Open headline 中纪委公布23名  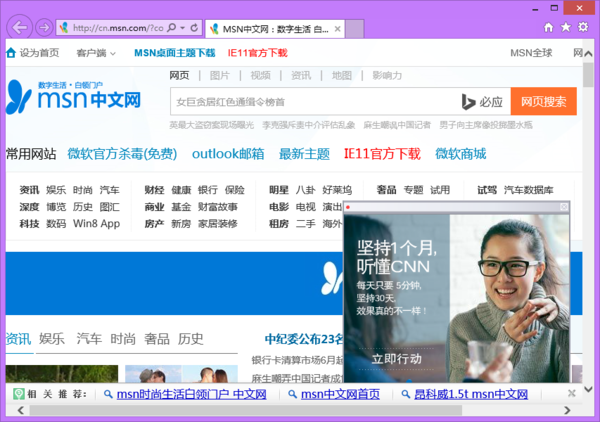[304, 339]
